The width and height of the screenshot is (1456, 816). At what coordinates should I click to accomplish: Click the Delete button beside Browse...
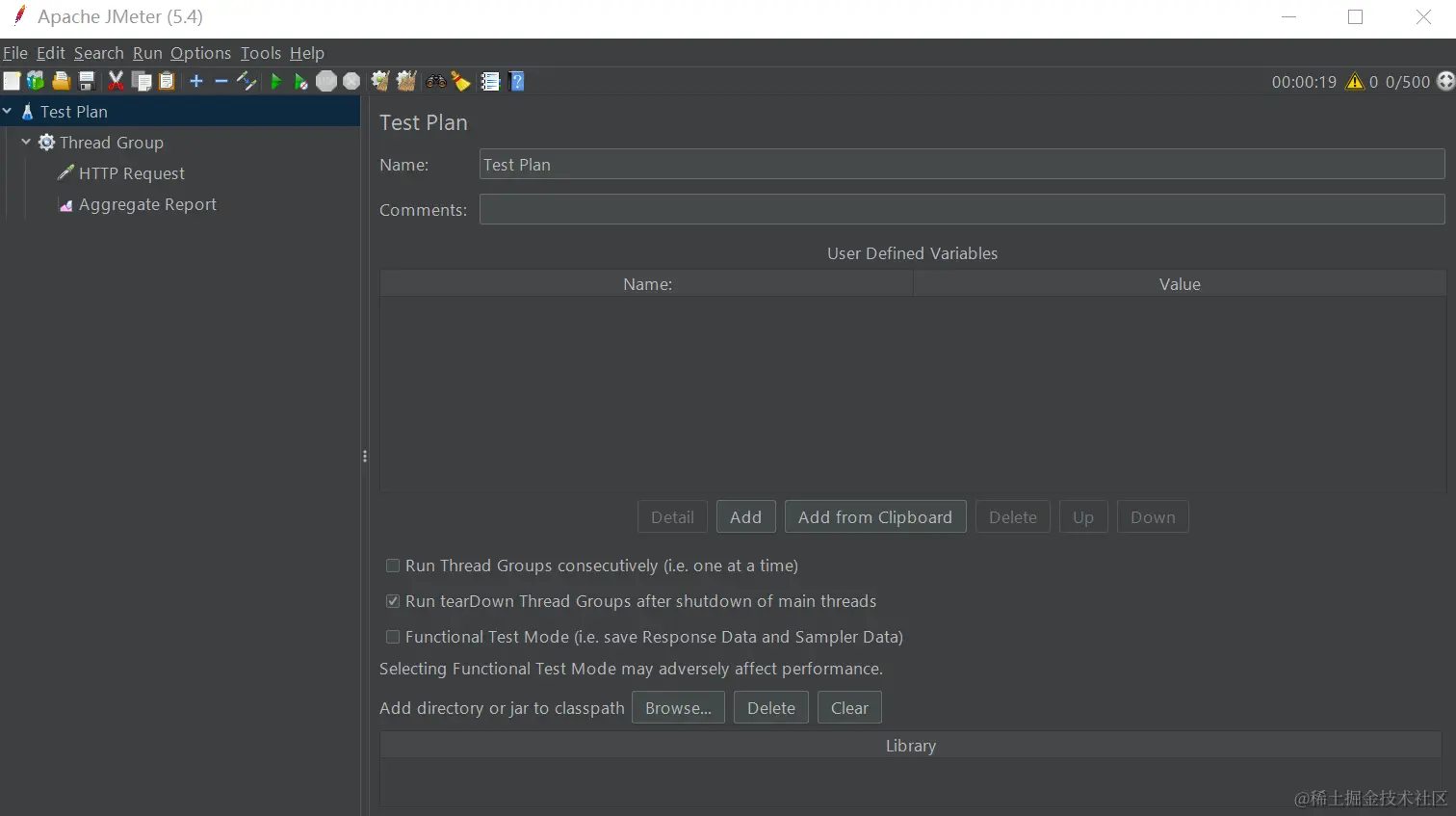(x=771, y=708)
